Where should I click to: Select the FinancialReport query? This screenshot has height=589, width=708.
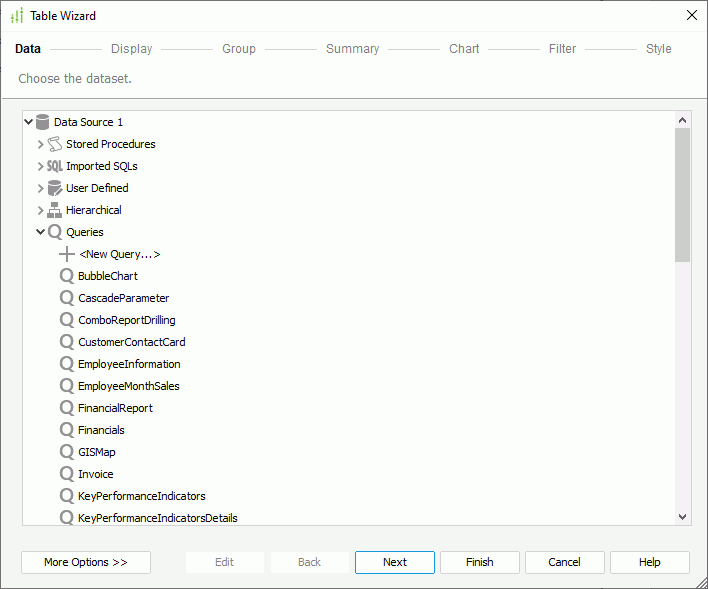pyautogui.click(x=115, y=408)
